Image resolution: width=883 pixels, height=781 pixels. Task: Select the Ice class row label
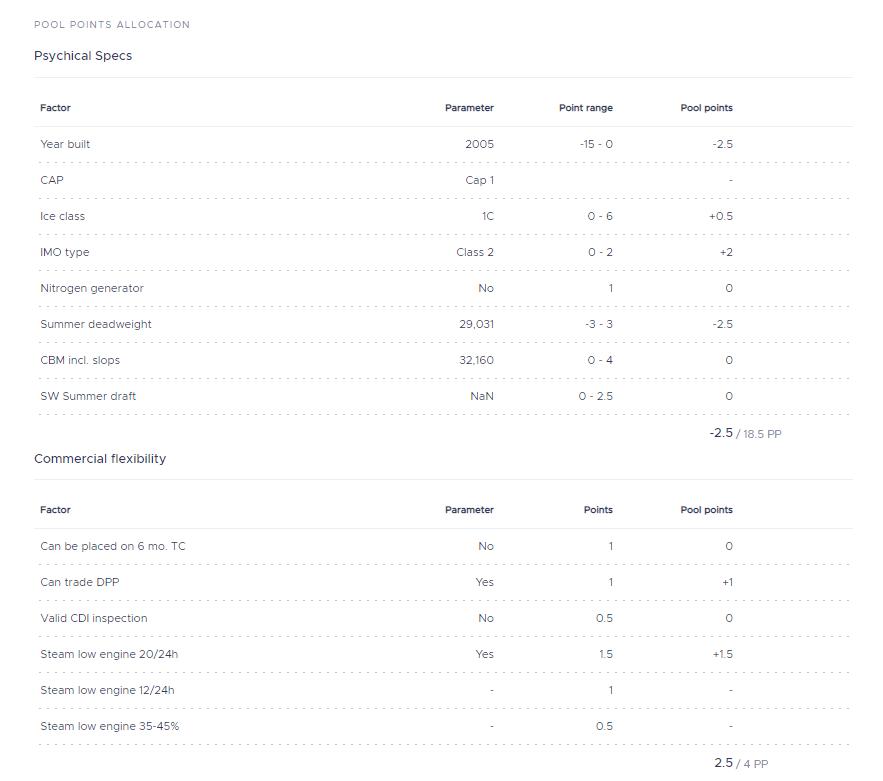[63, 216]
